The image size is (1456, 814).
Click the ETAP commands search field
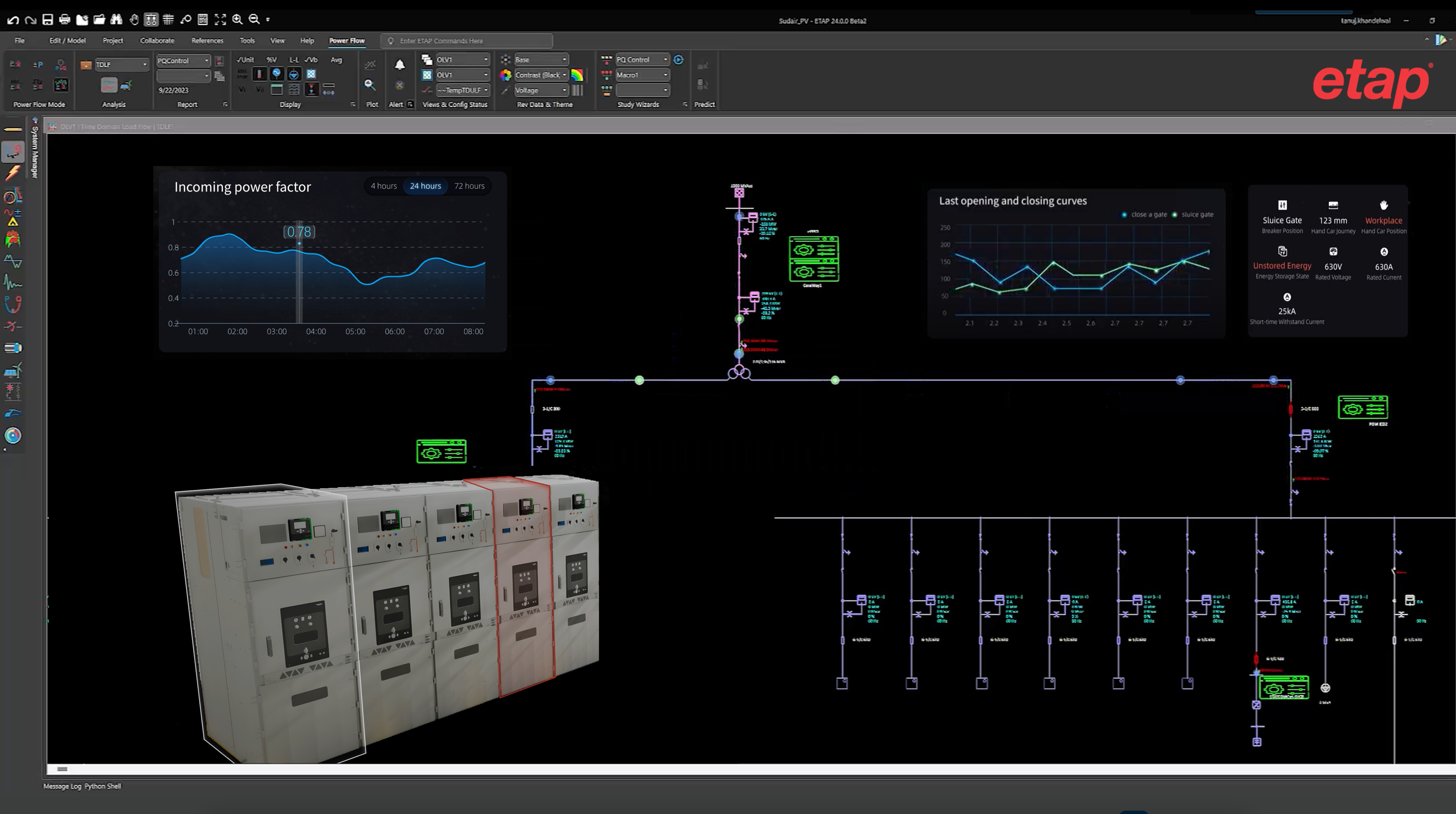pos(469,41)
